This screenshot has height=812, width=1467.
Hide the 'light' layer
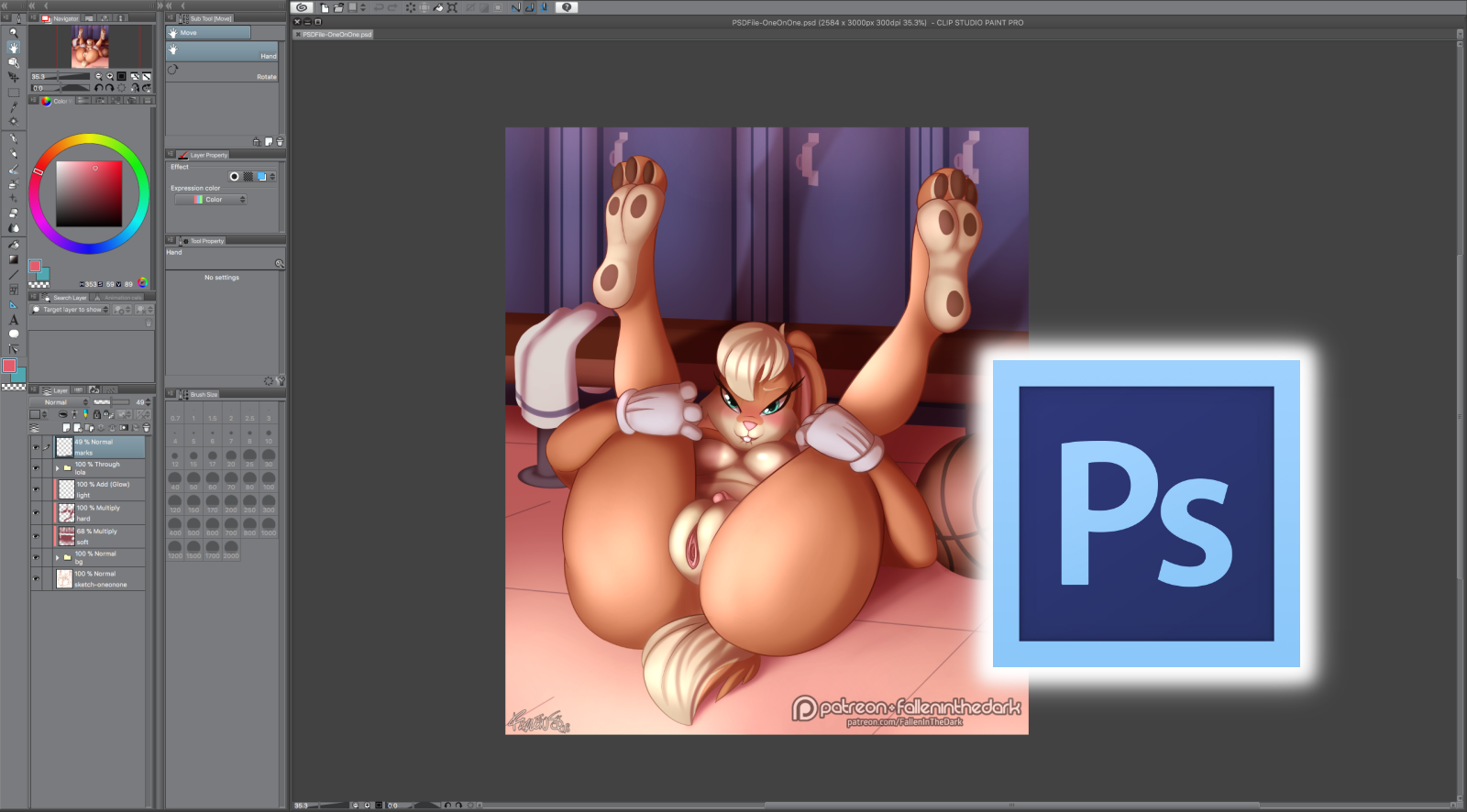pyautogui.click(x=36, y=489)
